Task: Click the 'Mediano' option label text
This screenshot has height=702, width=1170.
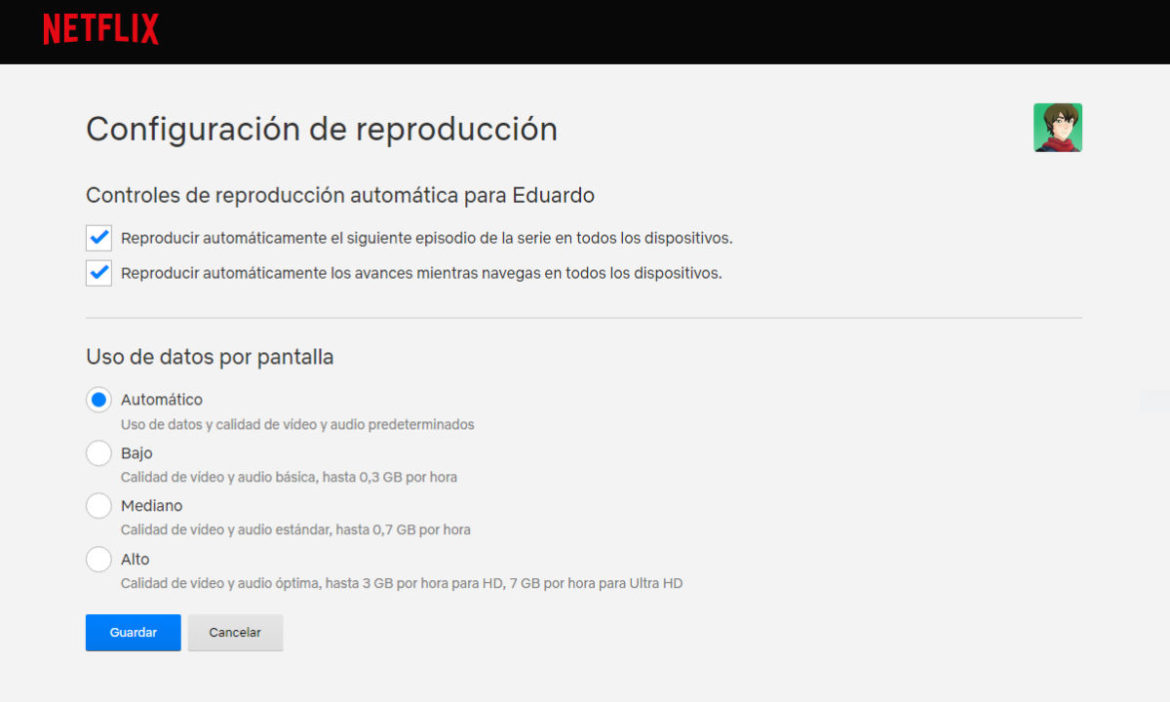Action: (x=152, y=506)
